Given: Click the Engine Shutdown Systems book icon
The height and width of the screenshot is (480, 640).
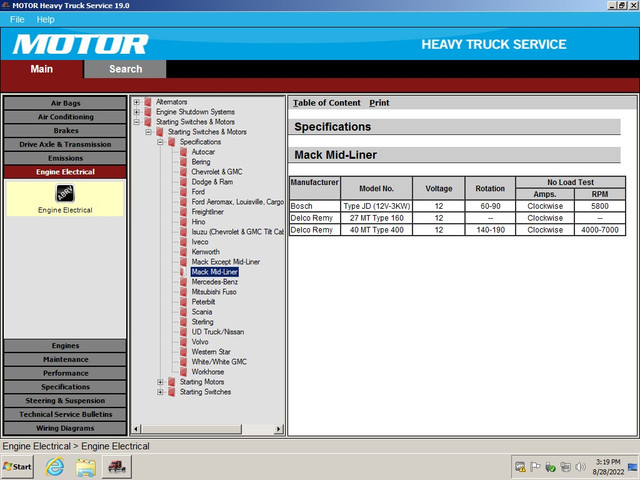Looking at the screenshot, I should (148, 112).
